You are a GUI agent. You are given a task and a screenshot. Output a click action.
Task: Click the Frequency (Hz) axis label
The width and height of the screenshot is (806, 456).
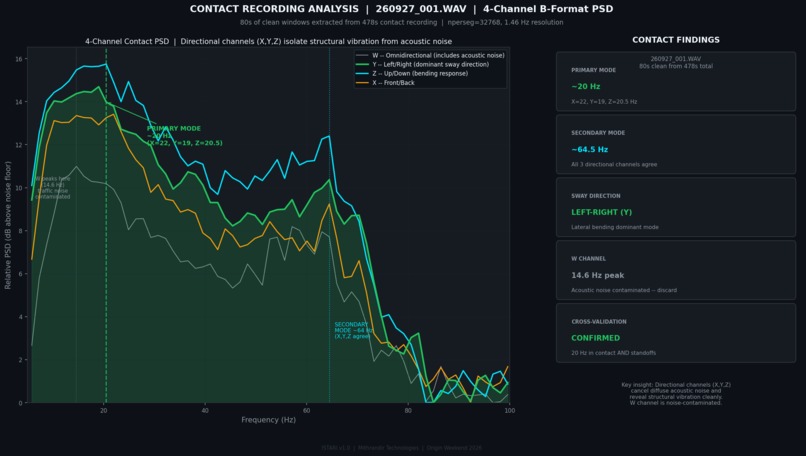point(268,419)
